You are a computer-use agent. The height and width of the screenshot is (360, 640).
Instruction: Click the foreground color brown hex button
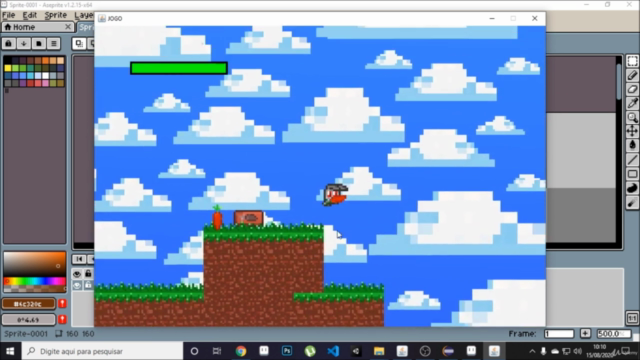pyautogui.click(x=29, y=304)
